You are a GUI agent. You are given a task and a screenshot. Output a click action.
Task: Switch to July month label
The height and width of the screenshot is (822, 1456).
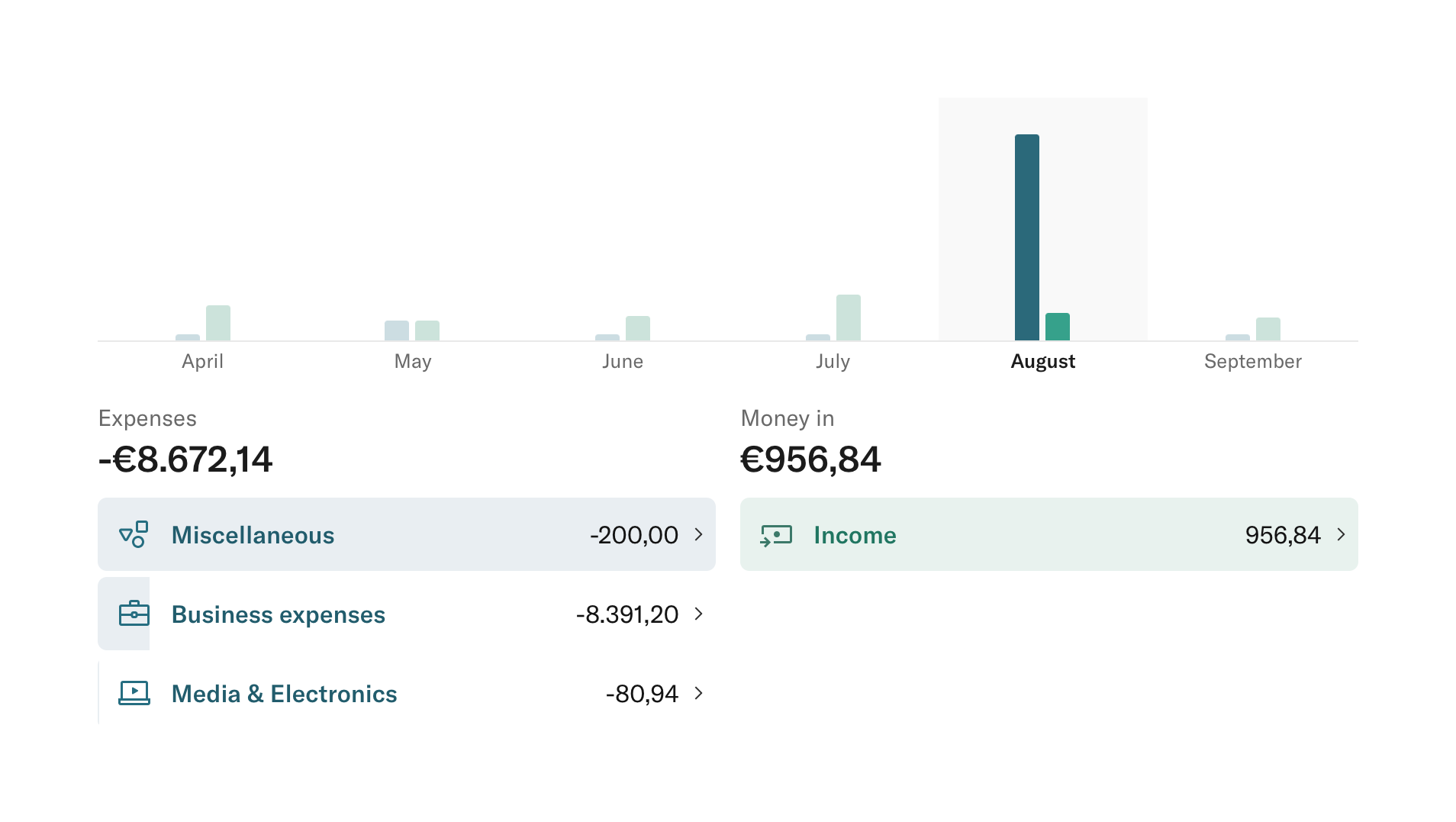833,361
